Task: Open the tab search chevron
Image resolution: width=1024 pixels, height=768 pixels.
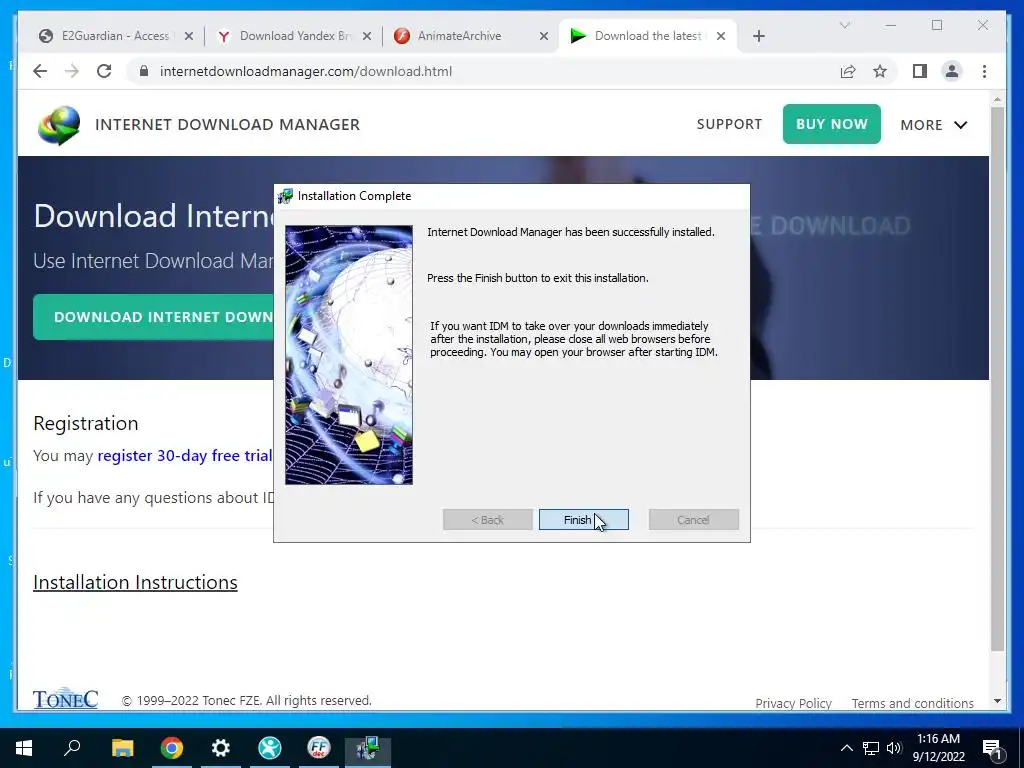Action: [844, 25]
